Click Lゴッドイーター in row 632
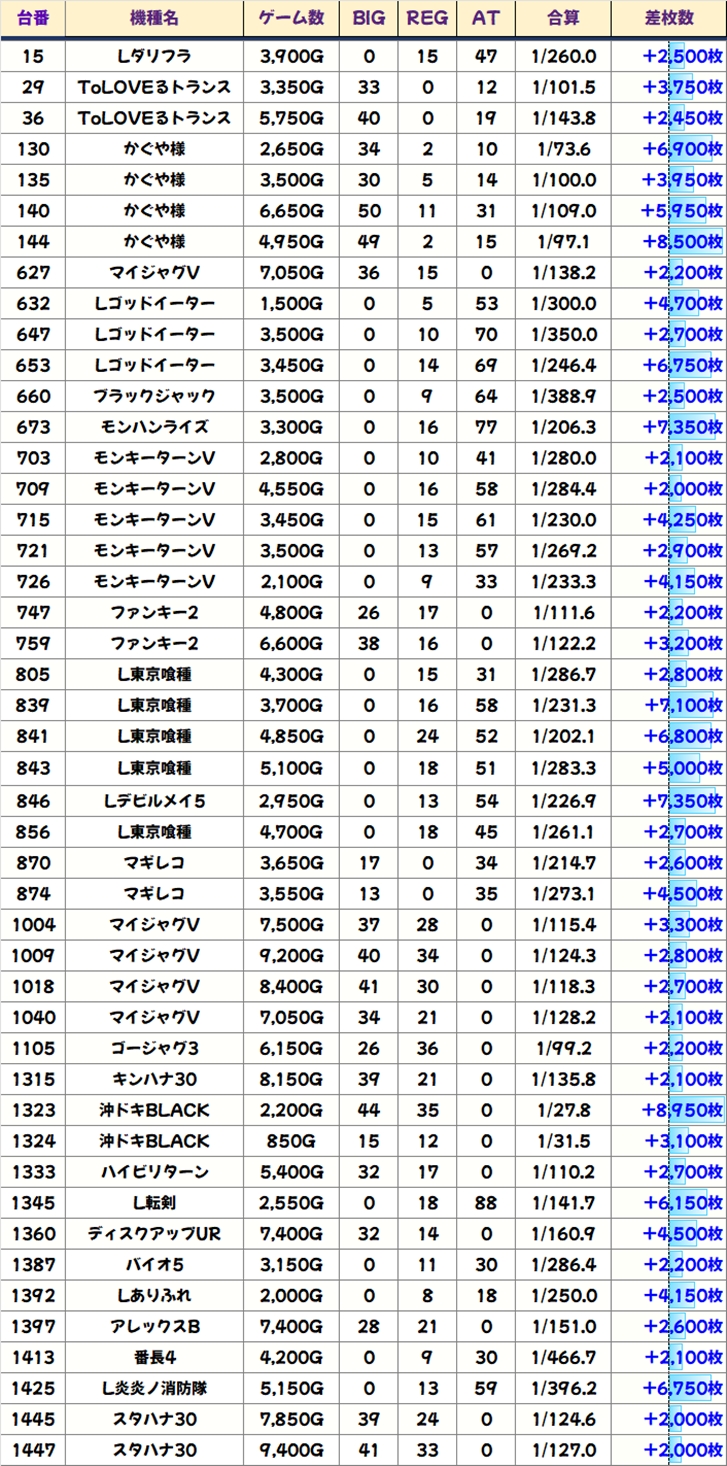The width and height of the screenshot is (727, 1466). coord(154,304)
